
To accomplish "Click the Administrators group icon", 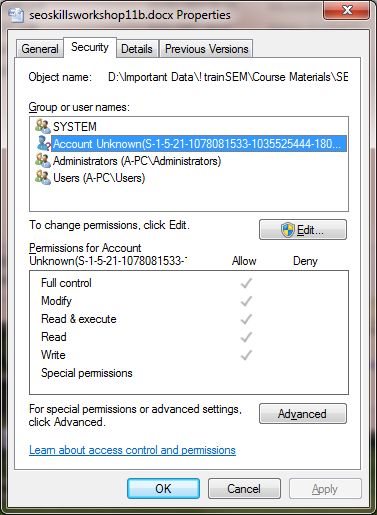I will tap(43, 161).
